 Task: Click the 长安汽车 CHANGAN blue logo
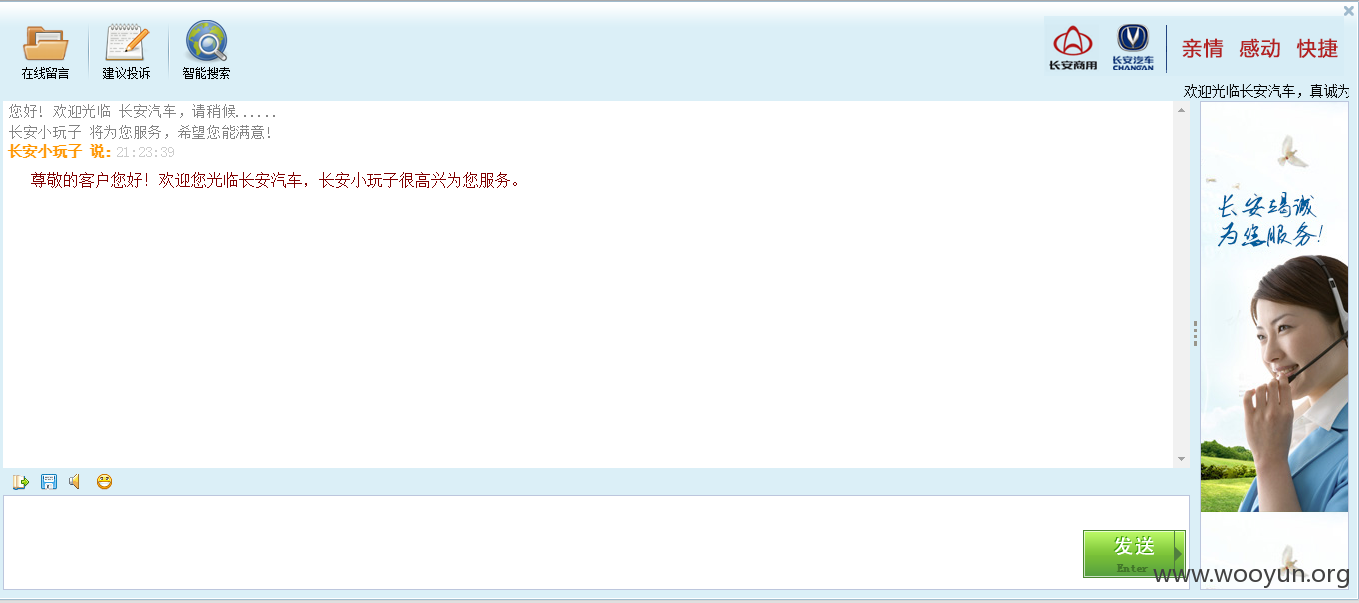click(1133, 48)
